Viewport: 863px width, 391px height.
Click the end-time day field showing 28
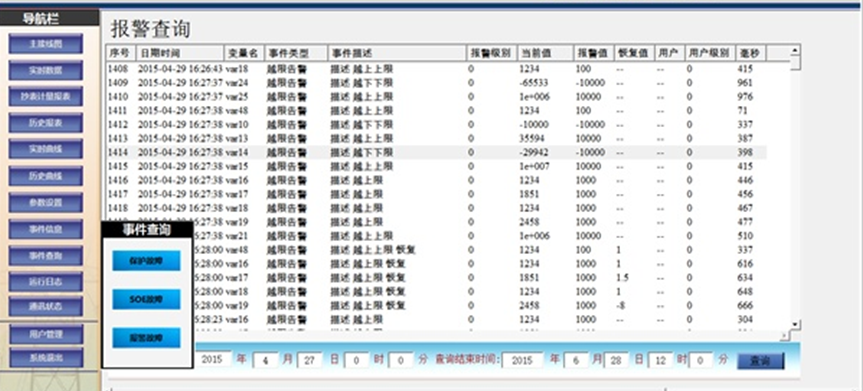click(x=616, y=361)
